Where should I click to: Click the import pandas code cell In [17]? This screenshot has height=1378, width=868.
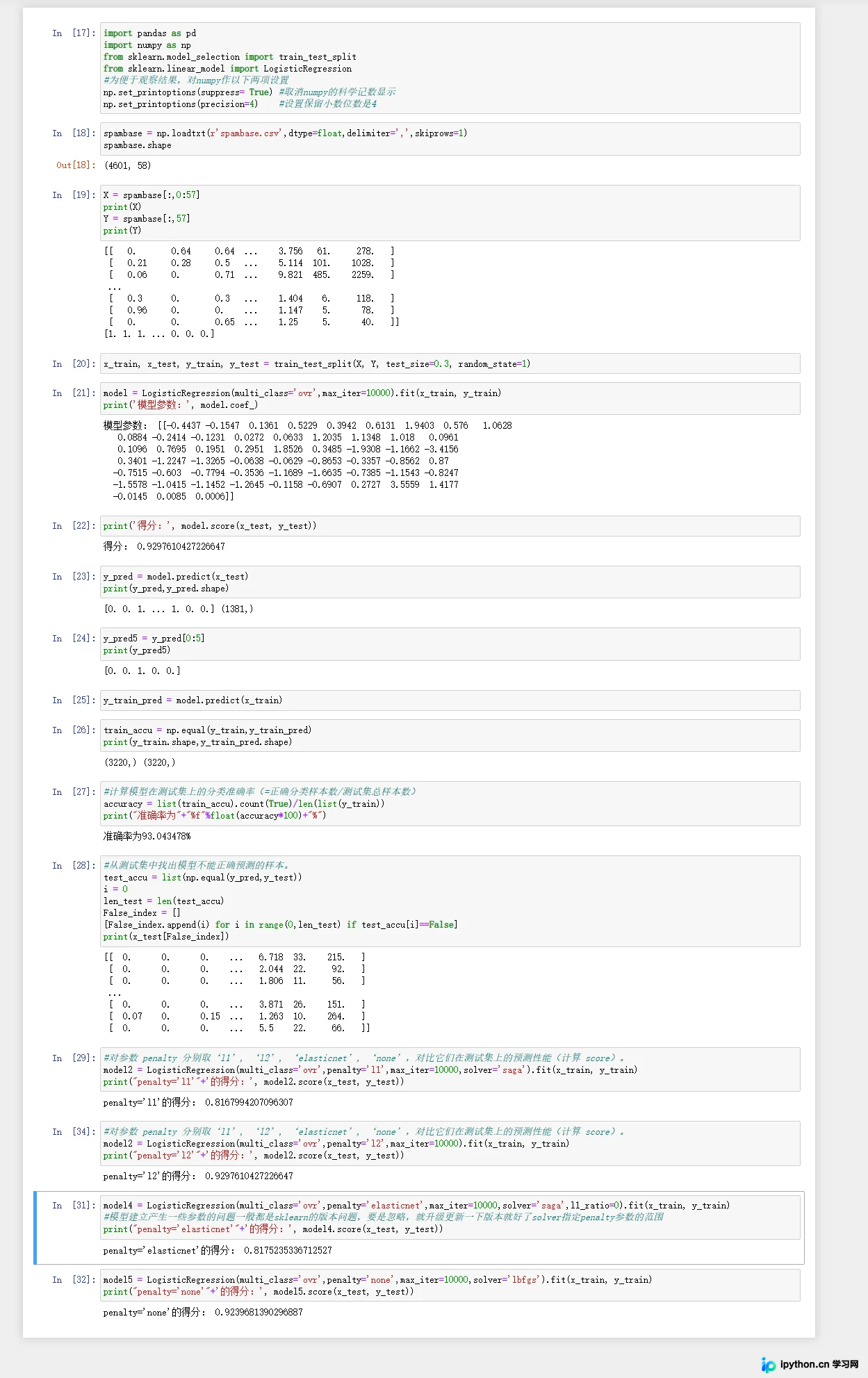450,68
